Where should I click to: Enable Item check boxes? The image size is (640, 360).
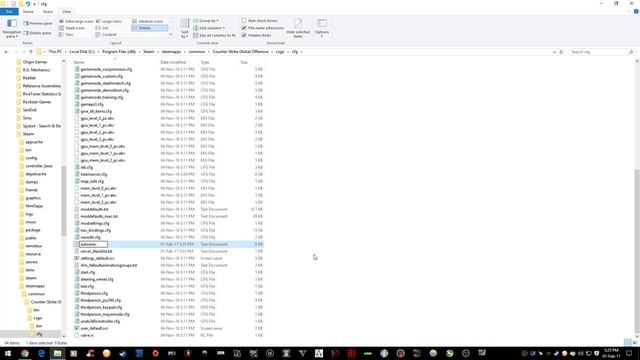tap(259, 20)
